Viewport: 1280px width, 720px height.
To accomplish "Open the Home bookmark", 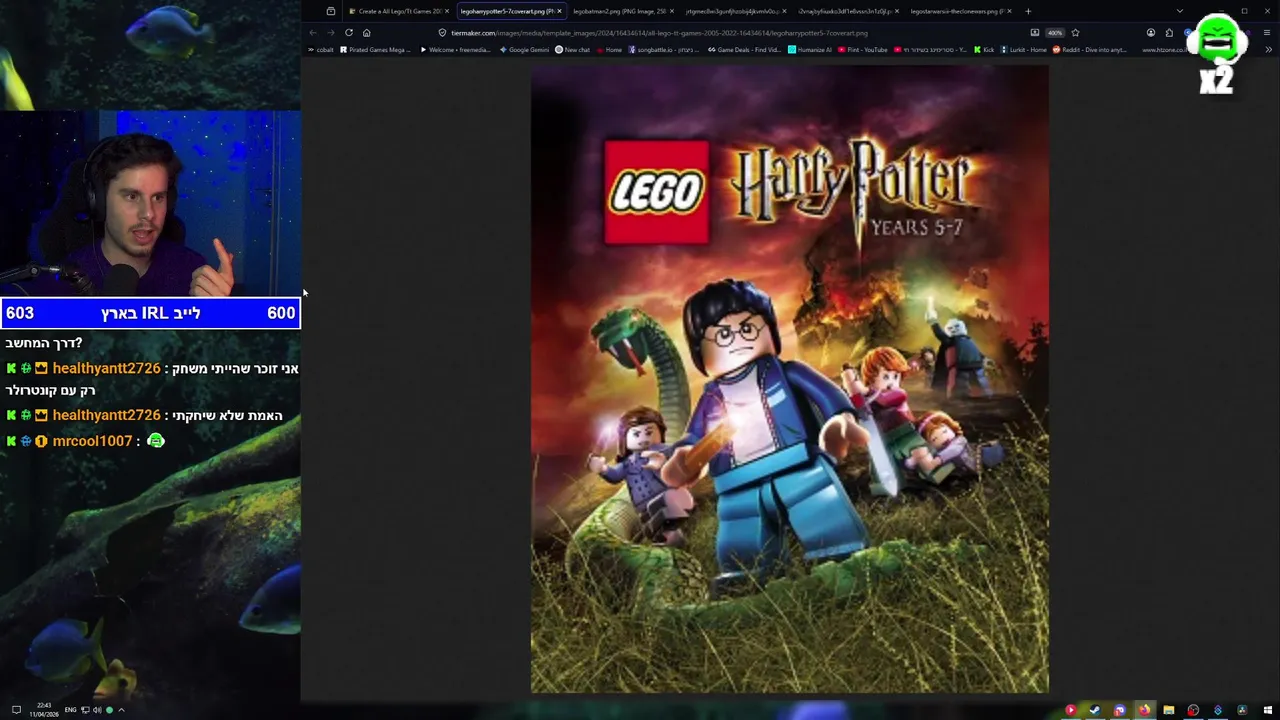I will (609, 49).
